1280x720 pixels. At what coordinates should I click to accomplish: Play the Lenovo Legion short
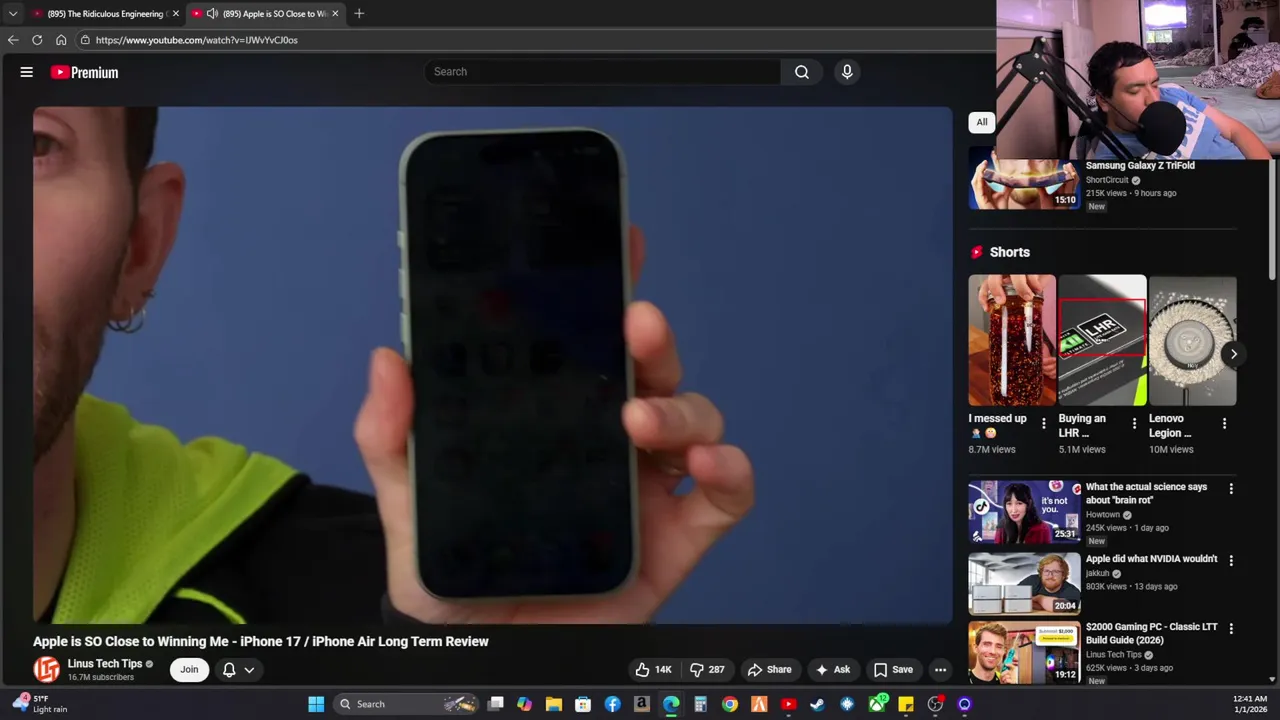(1192, 340)
